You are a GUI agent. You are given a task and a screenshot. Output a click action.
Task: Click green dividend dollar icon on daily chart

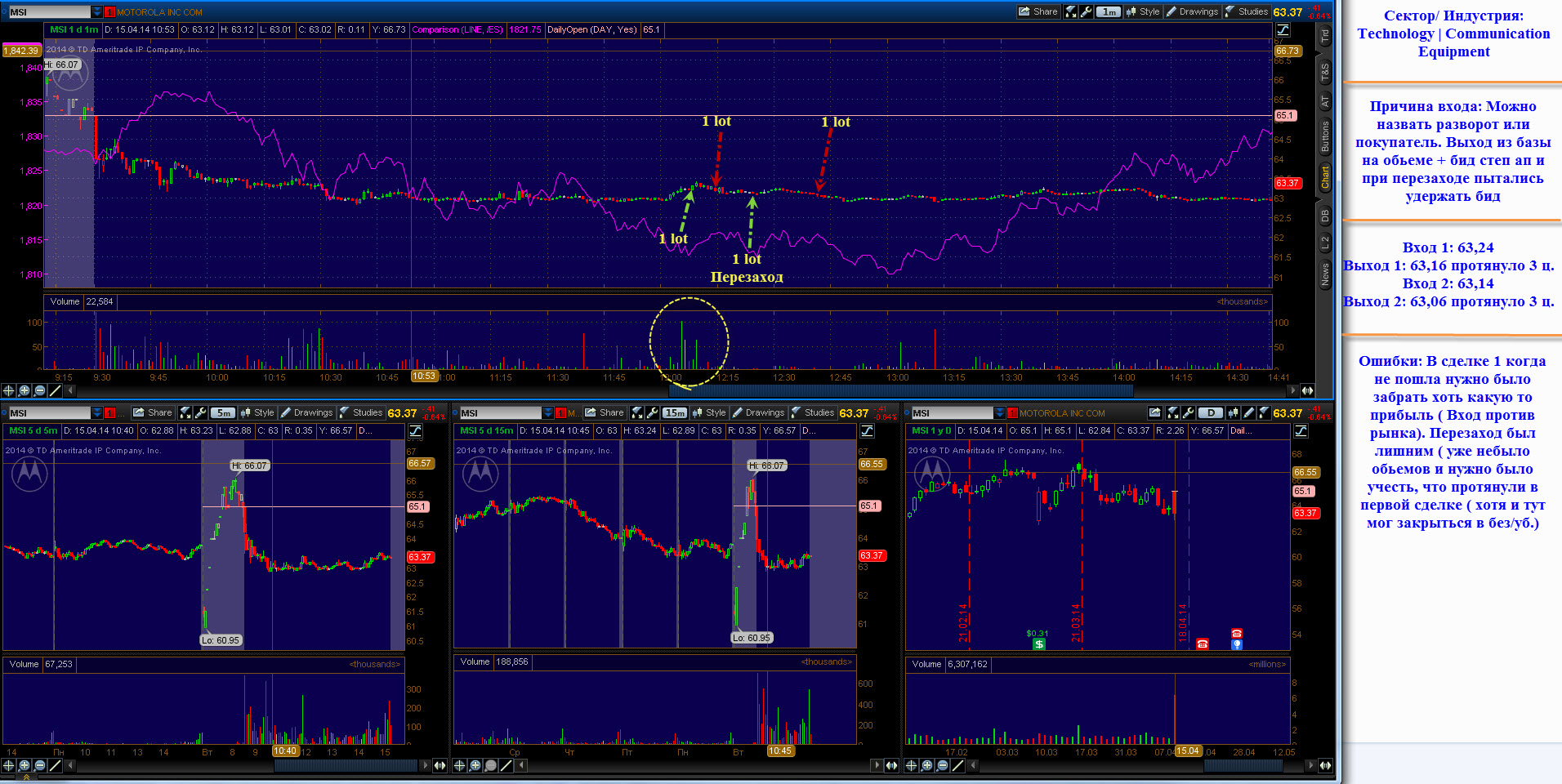click(1038, 644)
